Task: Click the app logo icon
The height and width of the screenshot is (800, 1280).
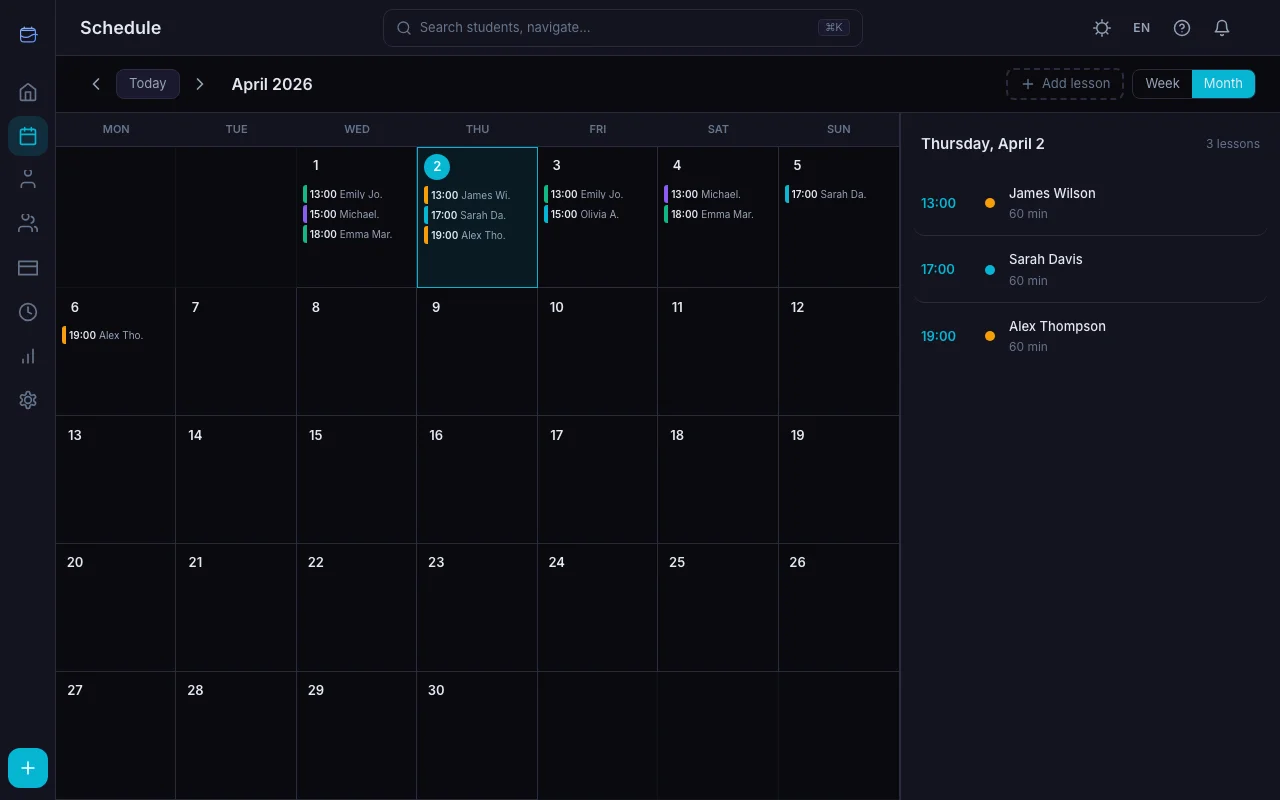Action: 28,35
